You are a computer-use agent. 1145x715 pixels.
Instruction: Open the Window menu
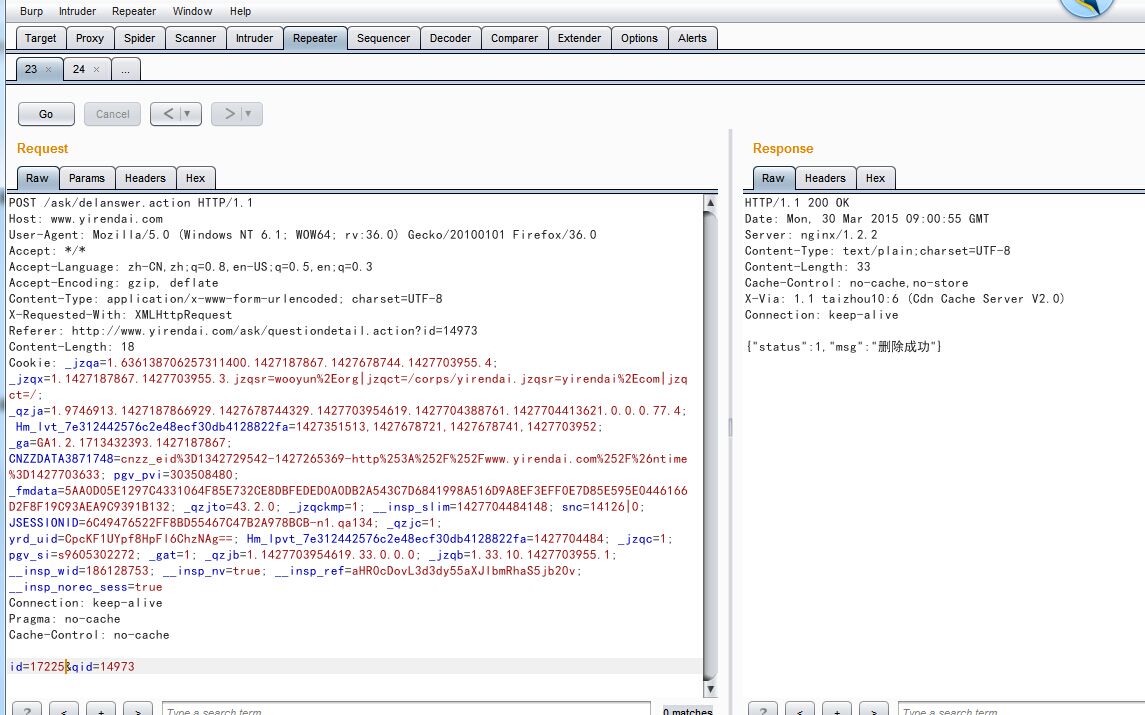click(192, 11)
